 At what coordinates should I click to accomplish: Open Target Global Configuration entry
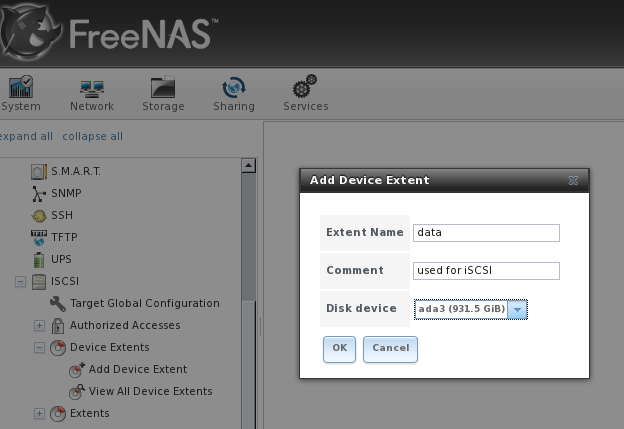pos(145,303)
